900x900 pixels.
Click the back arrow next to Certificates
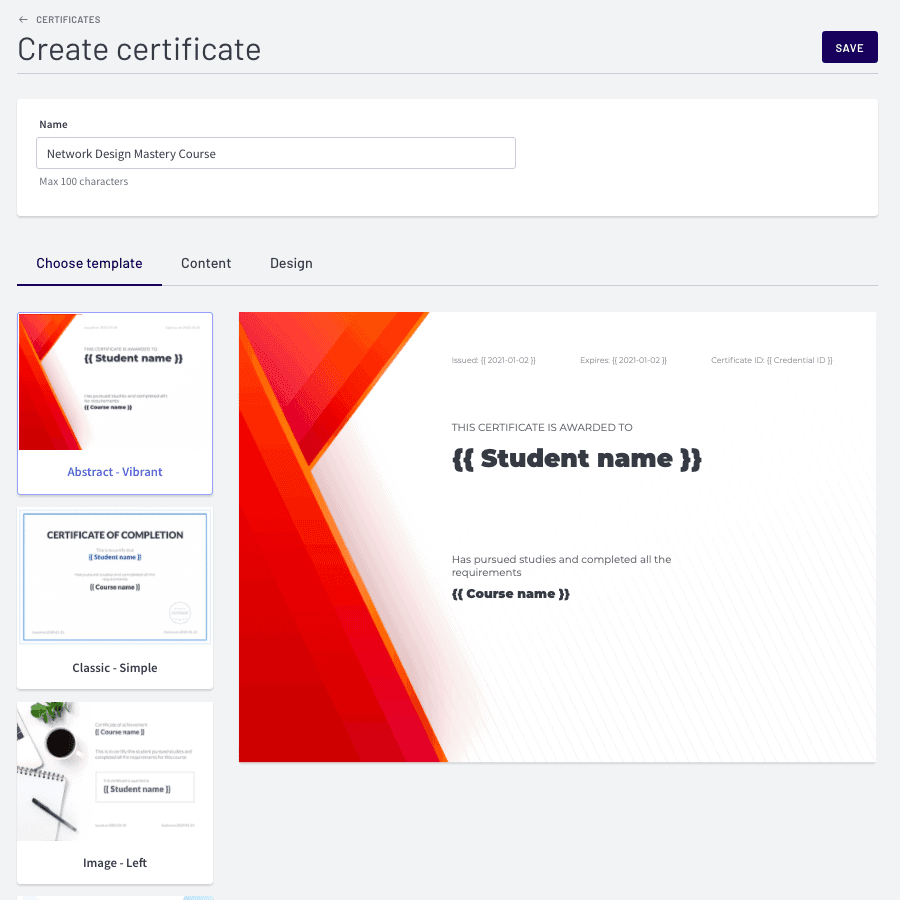(24, 20)
